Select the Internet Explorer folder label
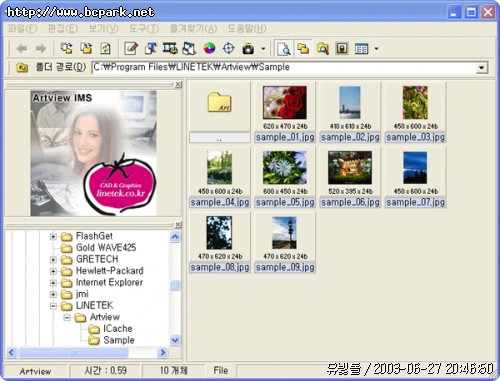The width and height of the screenshot is (500, 381). point(109,282)
